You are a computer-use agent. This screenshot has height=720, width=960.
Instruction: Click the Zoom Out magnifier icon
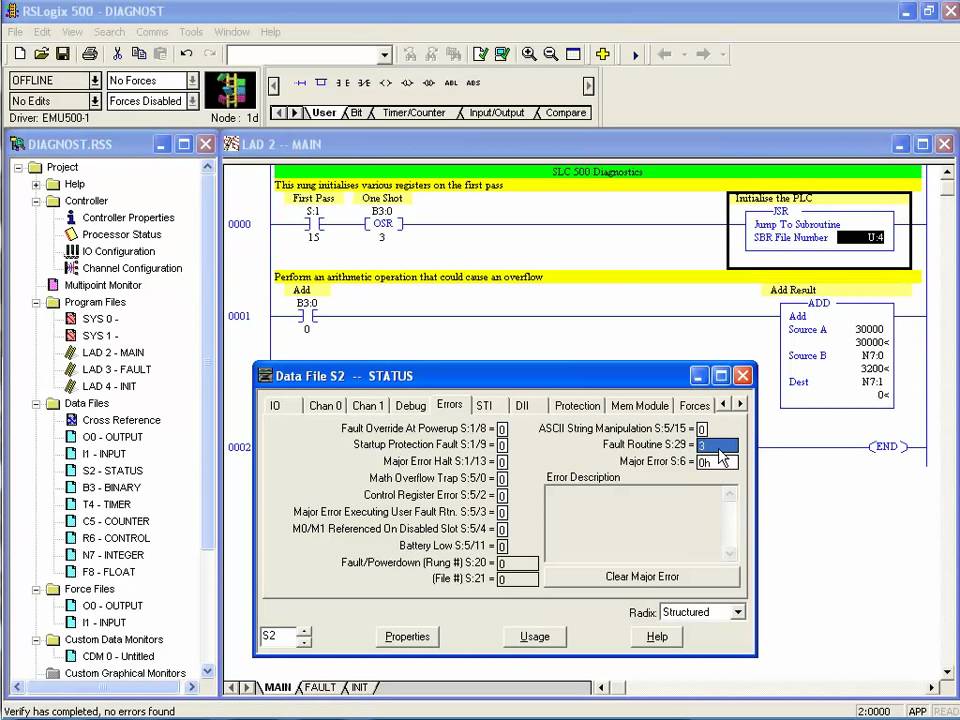[x=550, y=54]
